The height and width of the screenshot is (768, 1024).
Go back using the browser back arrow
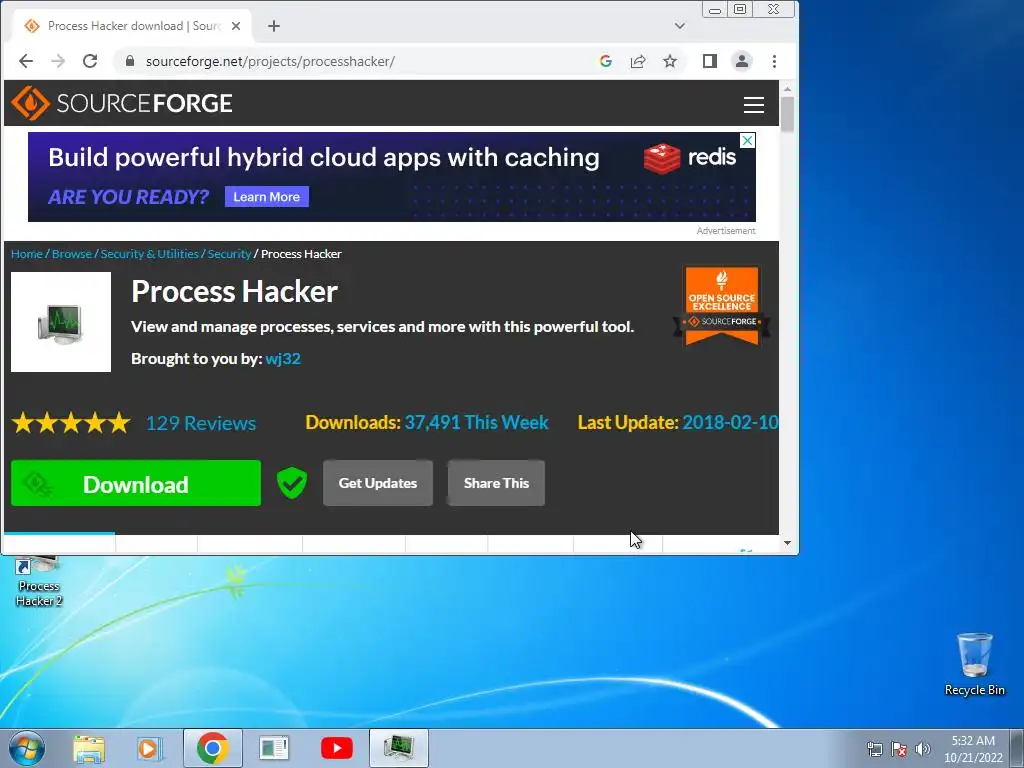[25, 61]
